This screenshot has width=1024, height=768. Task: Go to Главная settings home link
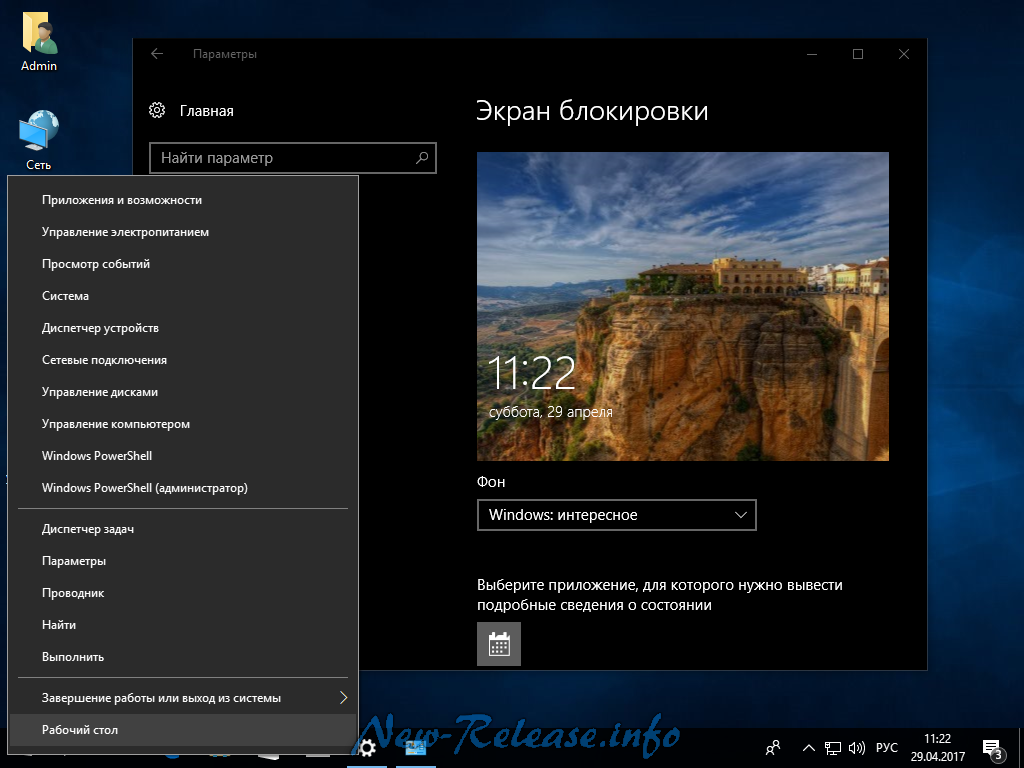[x=206, y=111]
